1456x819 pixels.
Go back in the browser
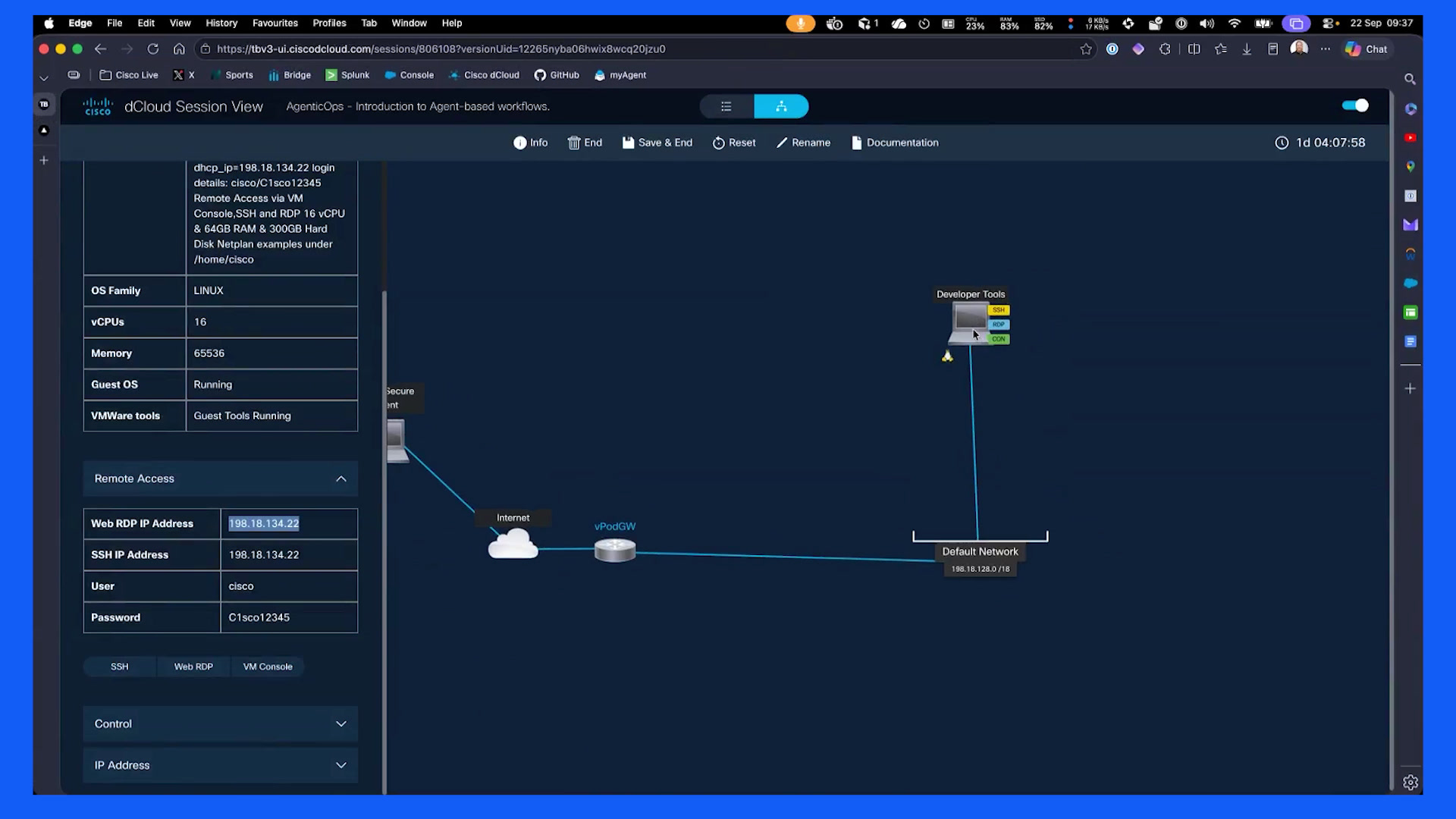pos(100,49)
